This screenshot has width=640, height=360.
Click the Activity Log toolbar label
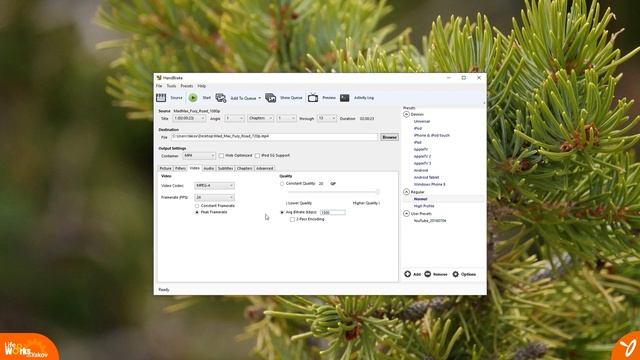coord(364,98)
